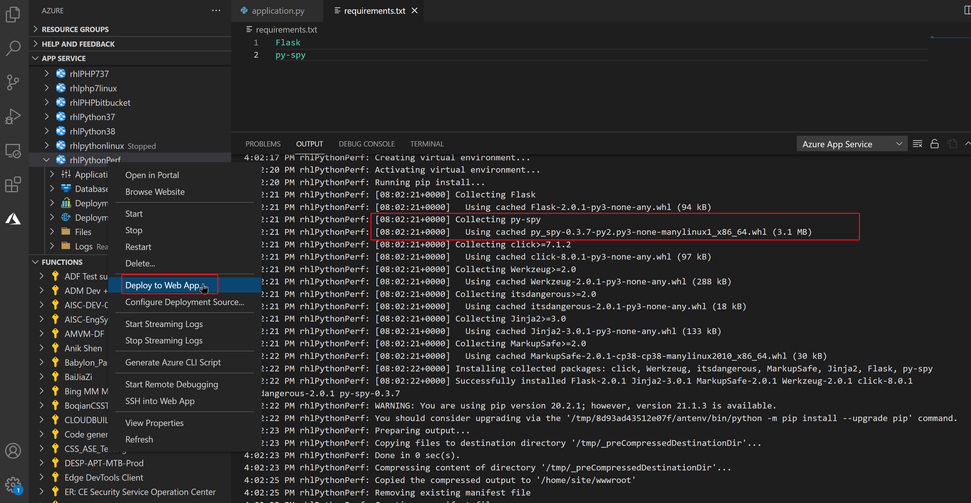Open the Azure view icon
This screenshot has height=503, width=971.
pos(13,218)
